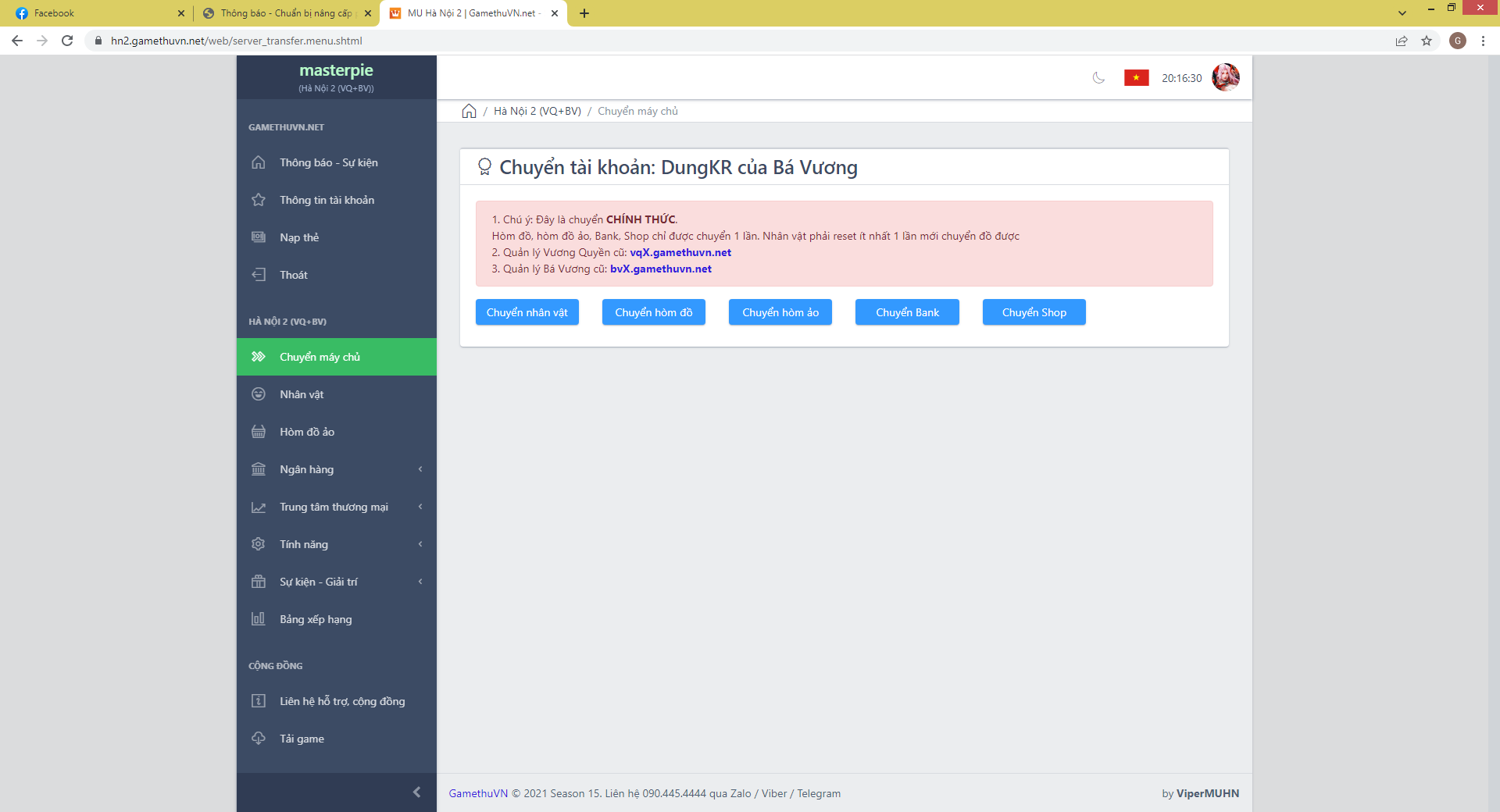Bookmark this page with star icon
This screenshot has height=812, width=1500.
(1427, 41)
